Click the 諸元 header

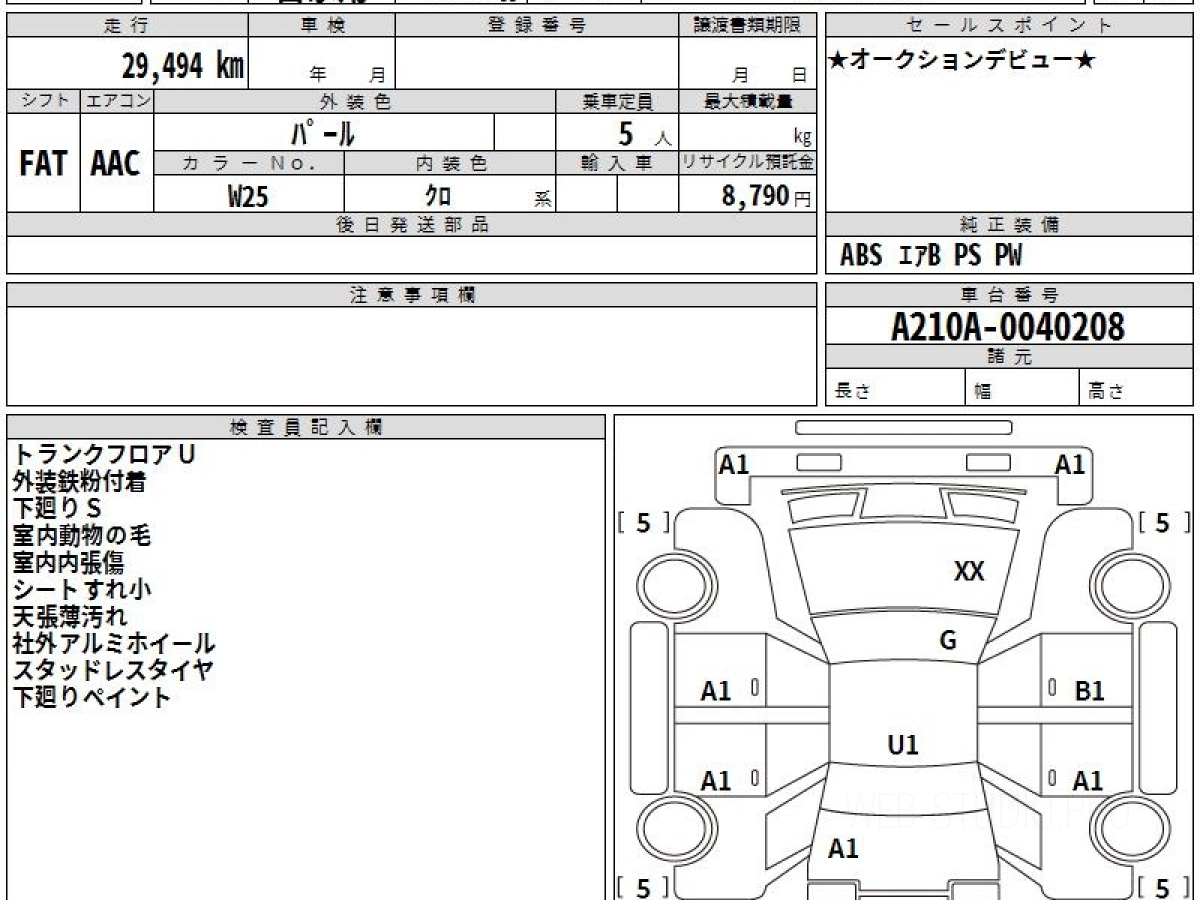click(x=1010, y=357)
